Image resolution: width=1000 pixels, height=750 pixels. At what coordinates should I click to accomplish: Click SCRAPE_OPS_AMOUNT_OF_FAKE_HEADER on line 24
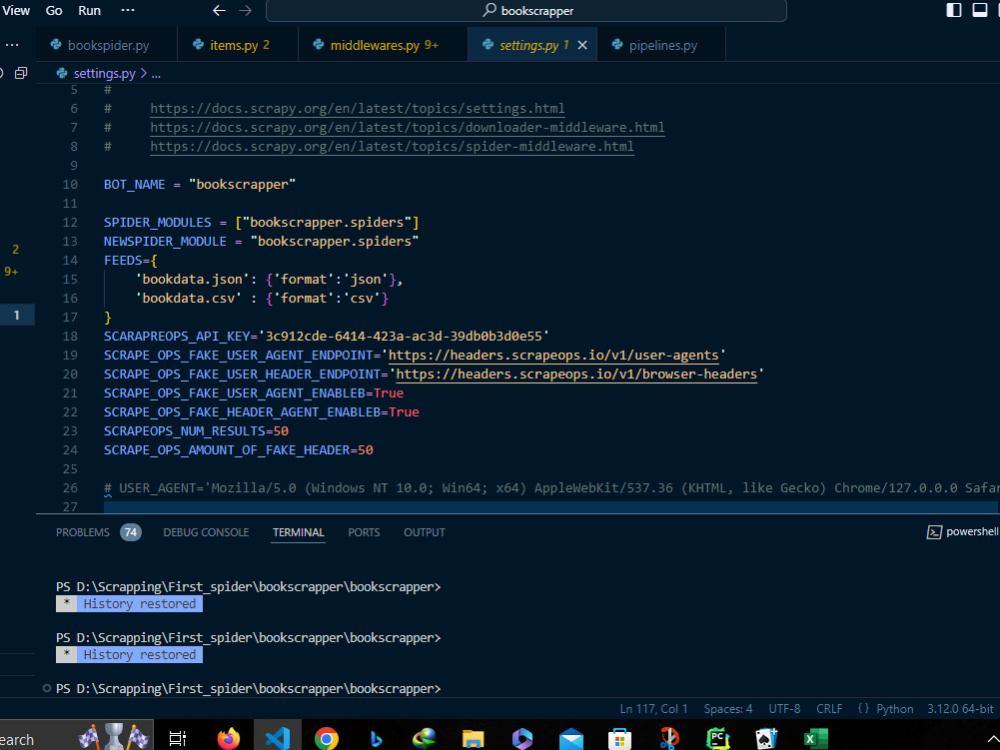tap(226, 450)
